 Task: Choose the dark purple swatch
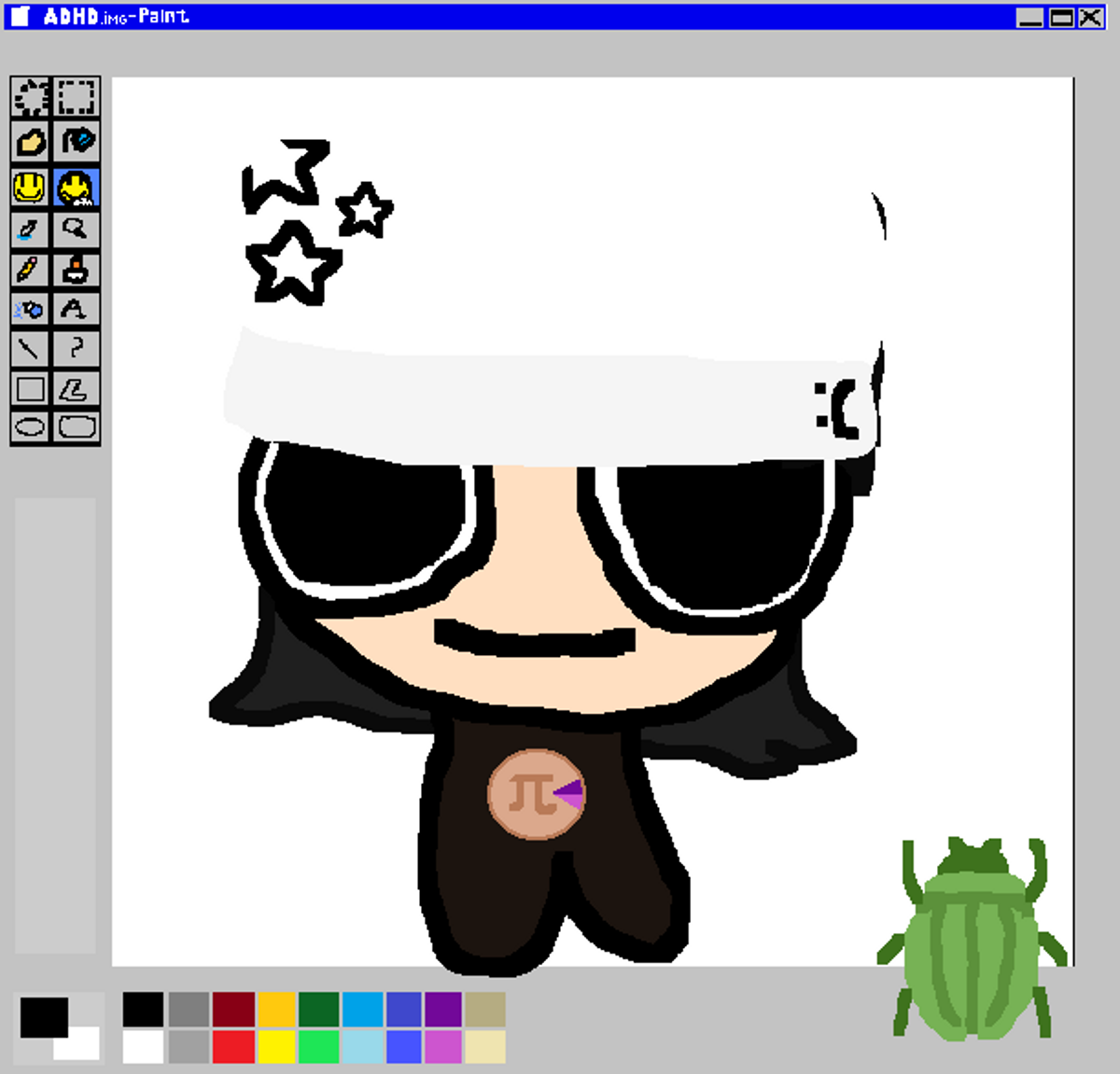[x=443, y=1009]
